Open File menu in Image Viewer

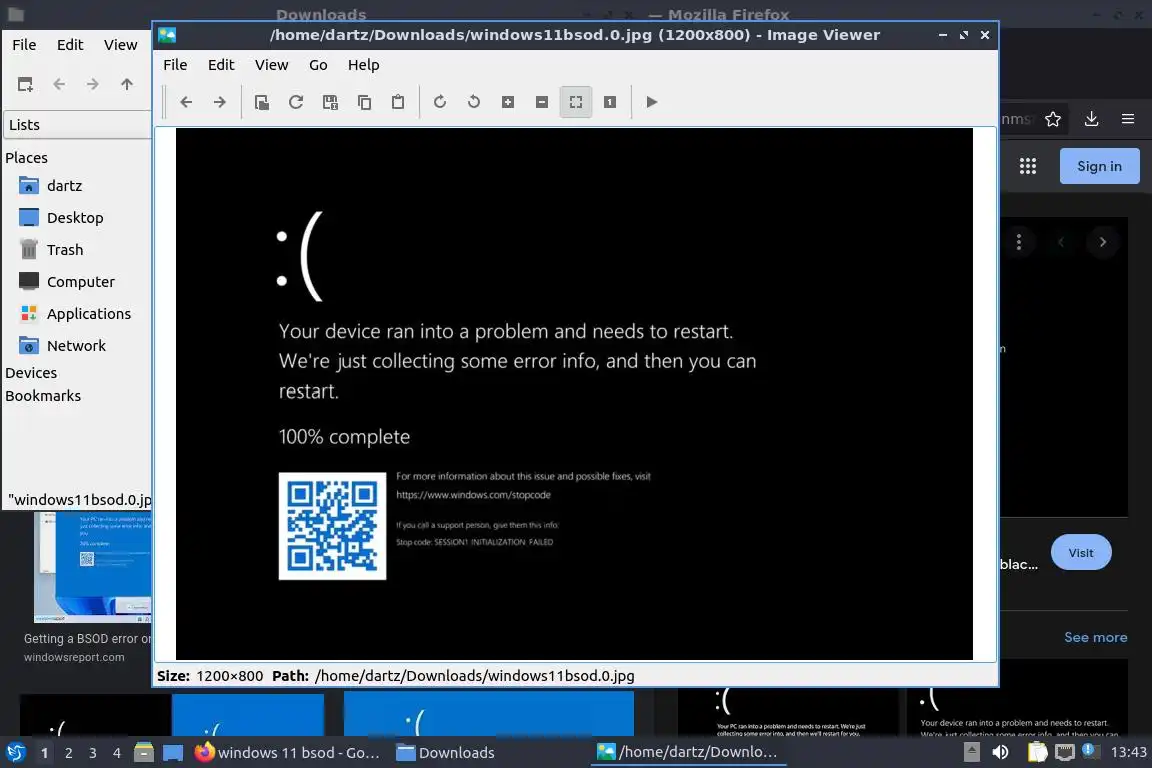tap(175, 65)
